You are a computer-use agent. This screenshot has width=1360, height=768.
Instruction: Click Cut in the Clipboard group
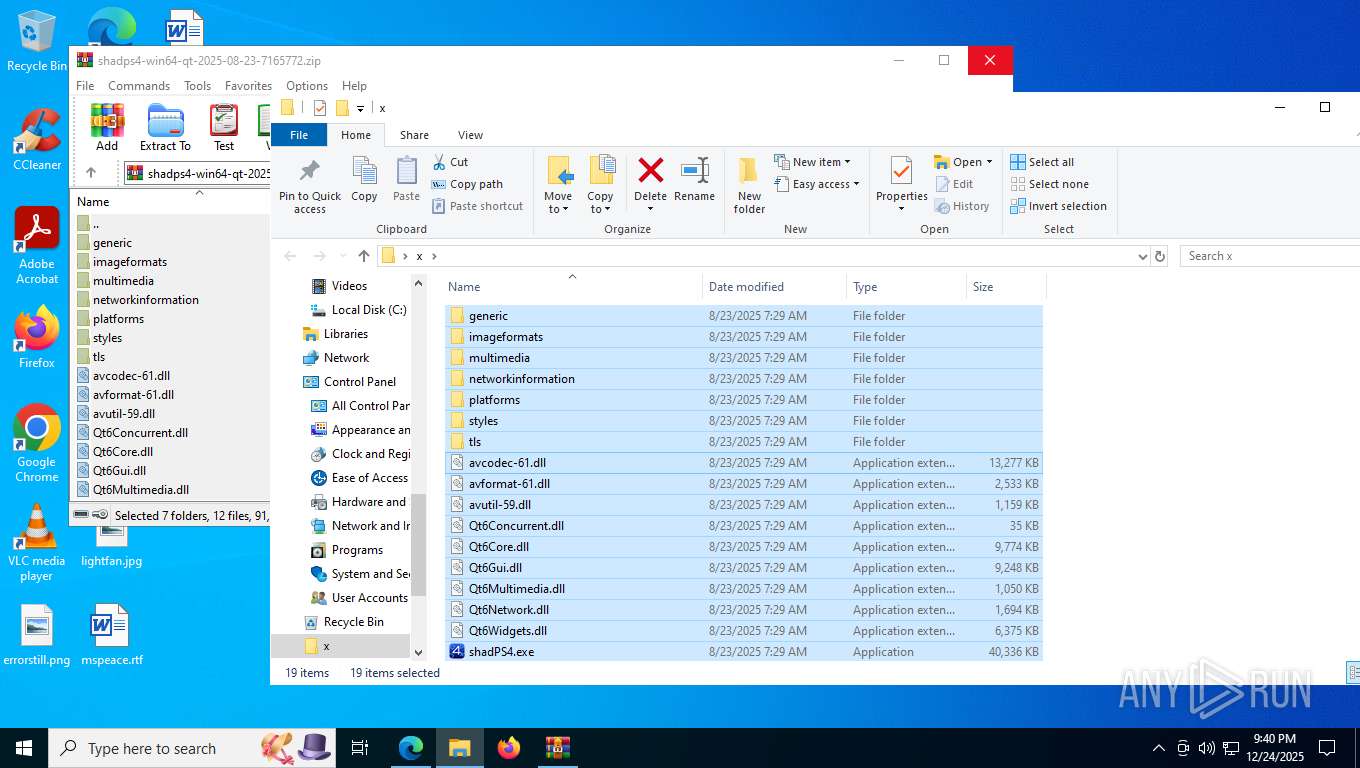click(451, 162)
